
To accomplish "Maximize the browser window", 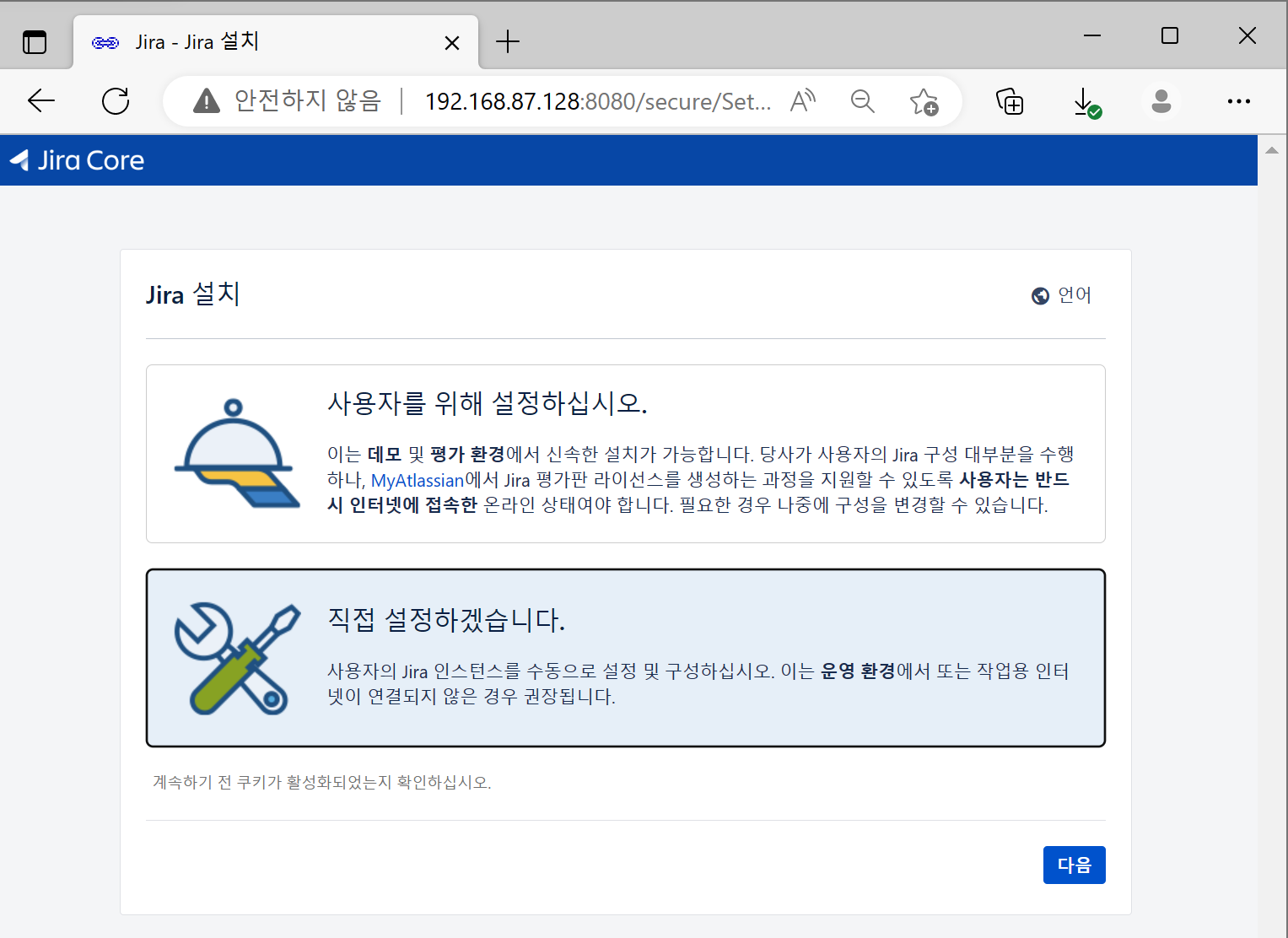I will (1170, 35).
